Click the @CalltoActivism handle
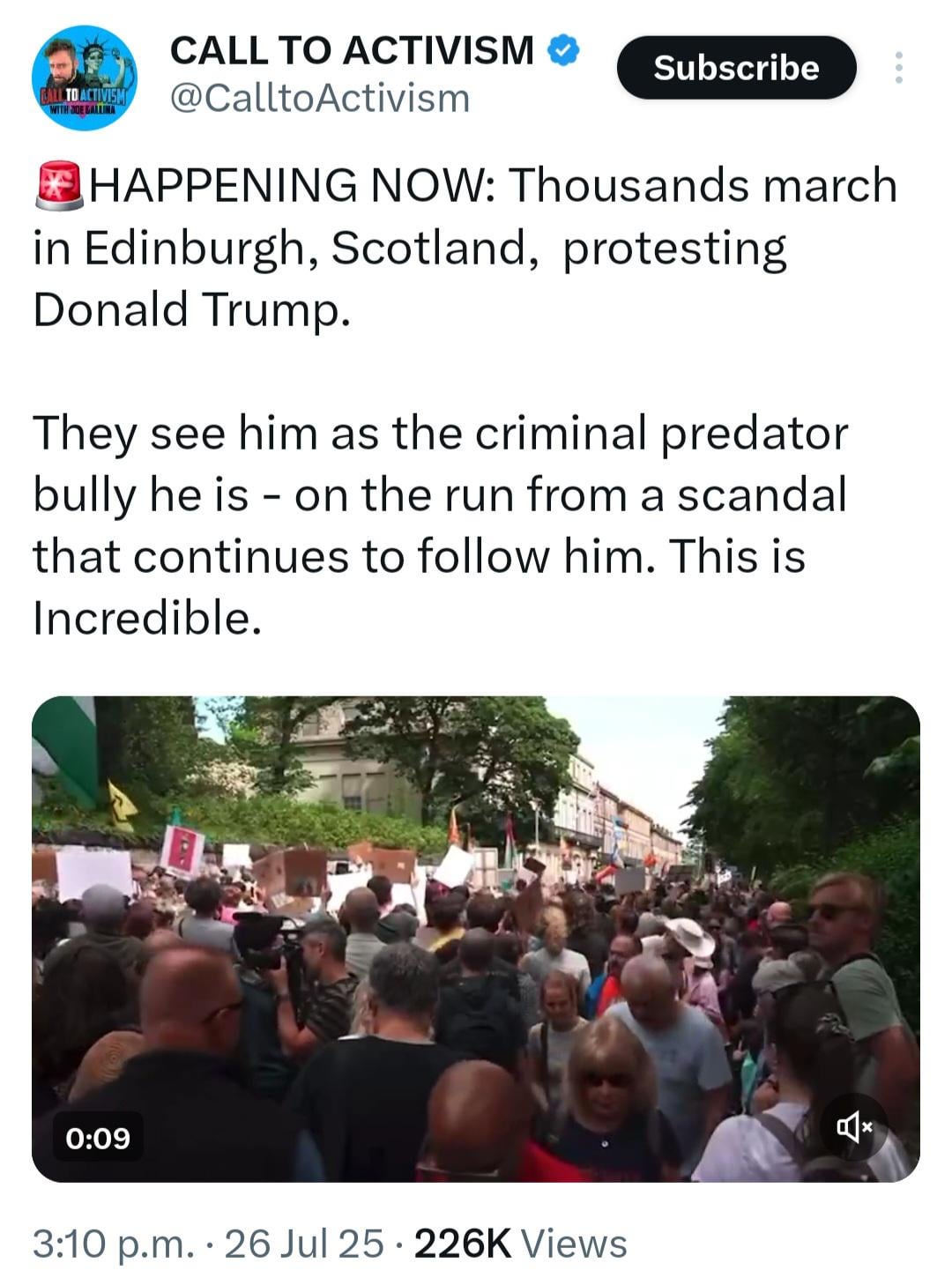This screenshot has height=1285, width=952. (x=319, y=99)
